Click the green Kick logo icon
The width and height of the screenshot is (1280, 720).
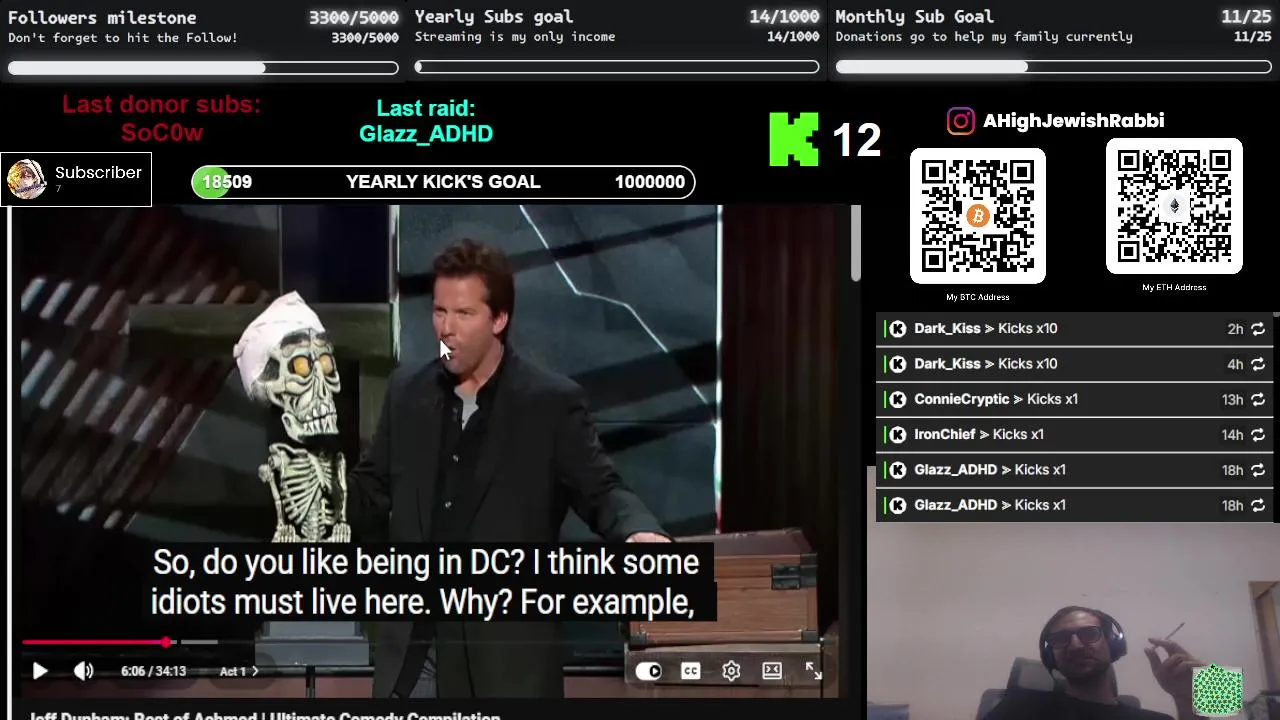794,139
